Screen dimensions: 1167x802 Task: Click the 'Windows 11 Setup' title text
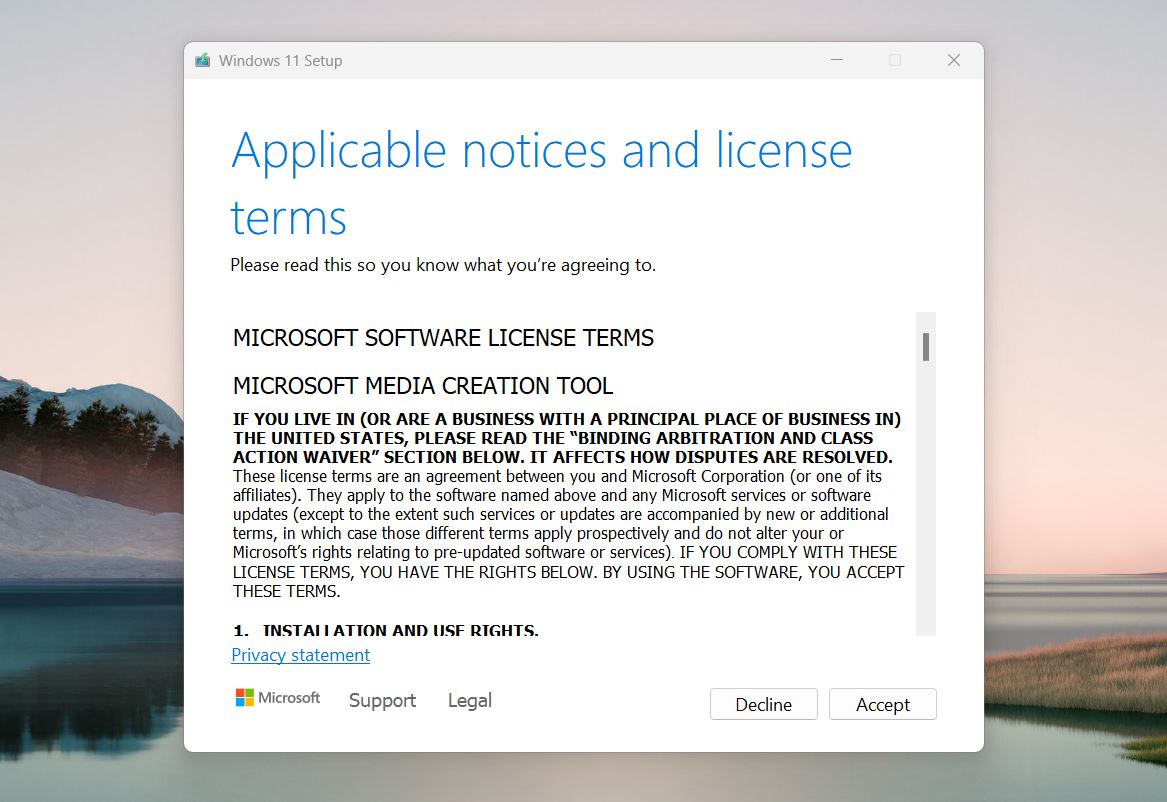point(281,60)
